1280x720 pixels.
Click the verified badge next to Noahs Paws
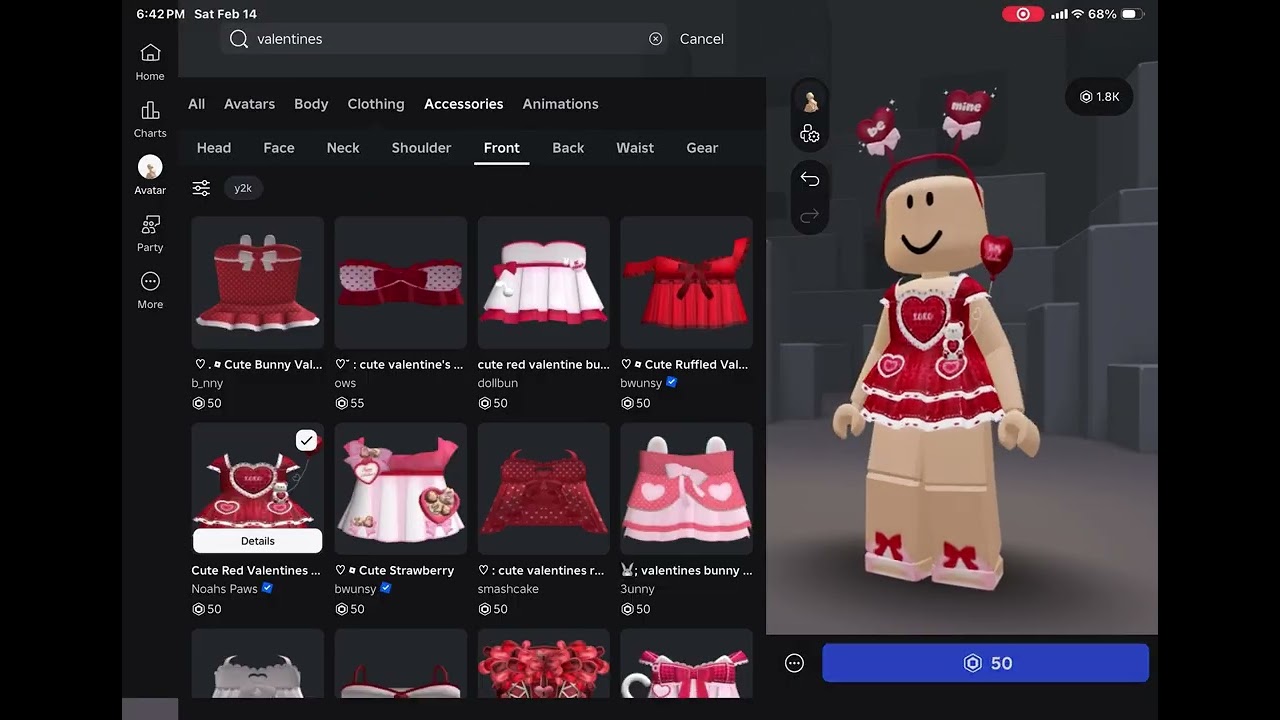pos(267,588)
